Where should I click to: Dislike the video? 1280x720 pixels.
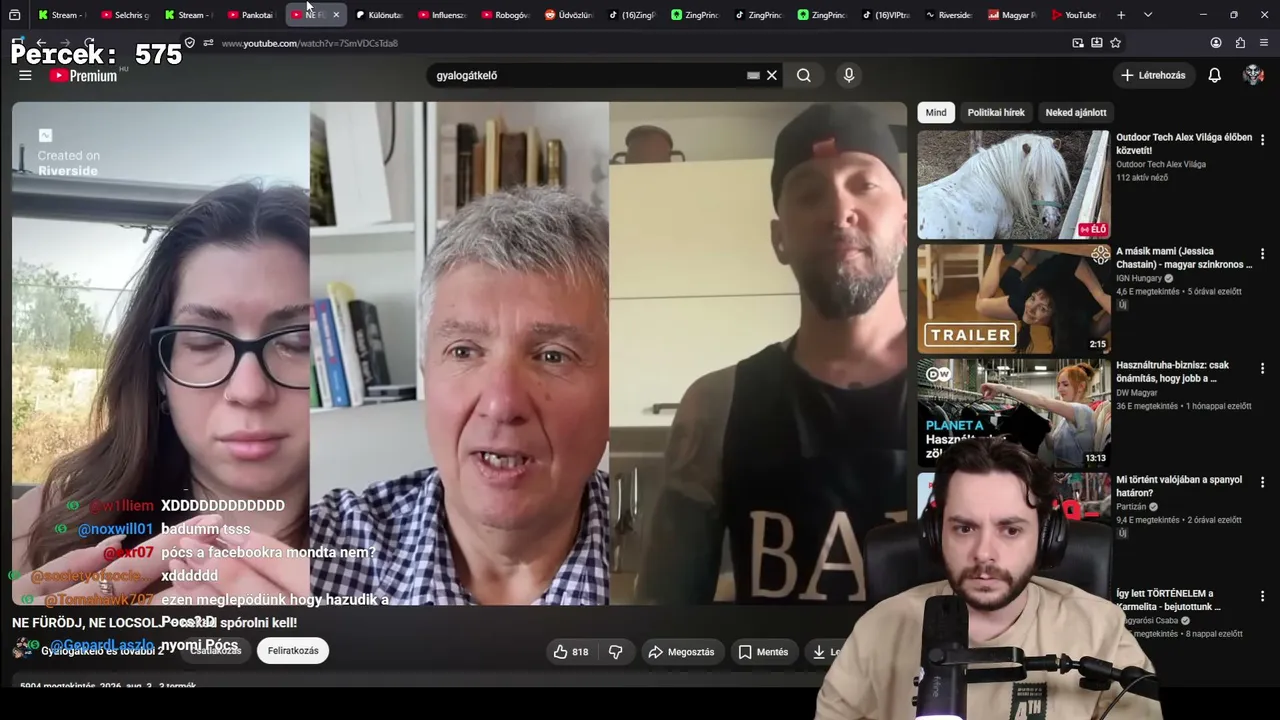click(616, 652)
